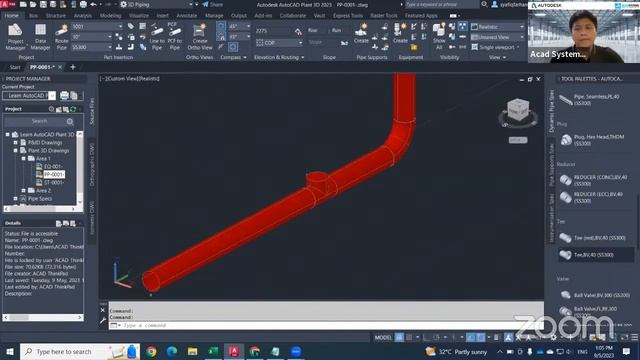The width and height of the screenshot is (640, 360).
Task: Click refresh icon in Project panel header
Action: (x=73, y=109)
